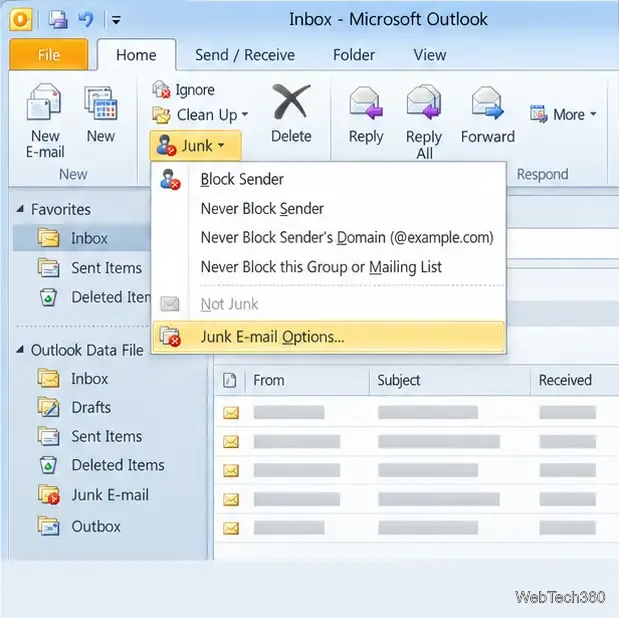
Task: Click the Not Junk menu entry
Action: [328, 304]
